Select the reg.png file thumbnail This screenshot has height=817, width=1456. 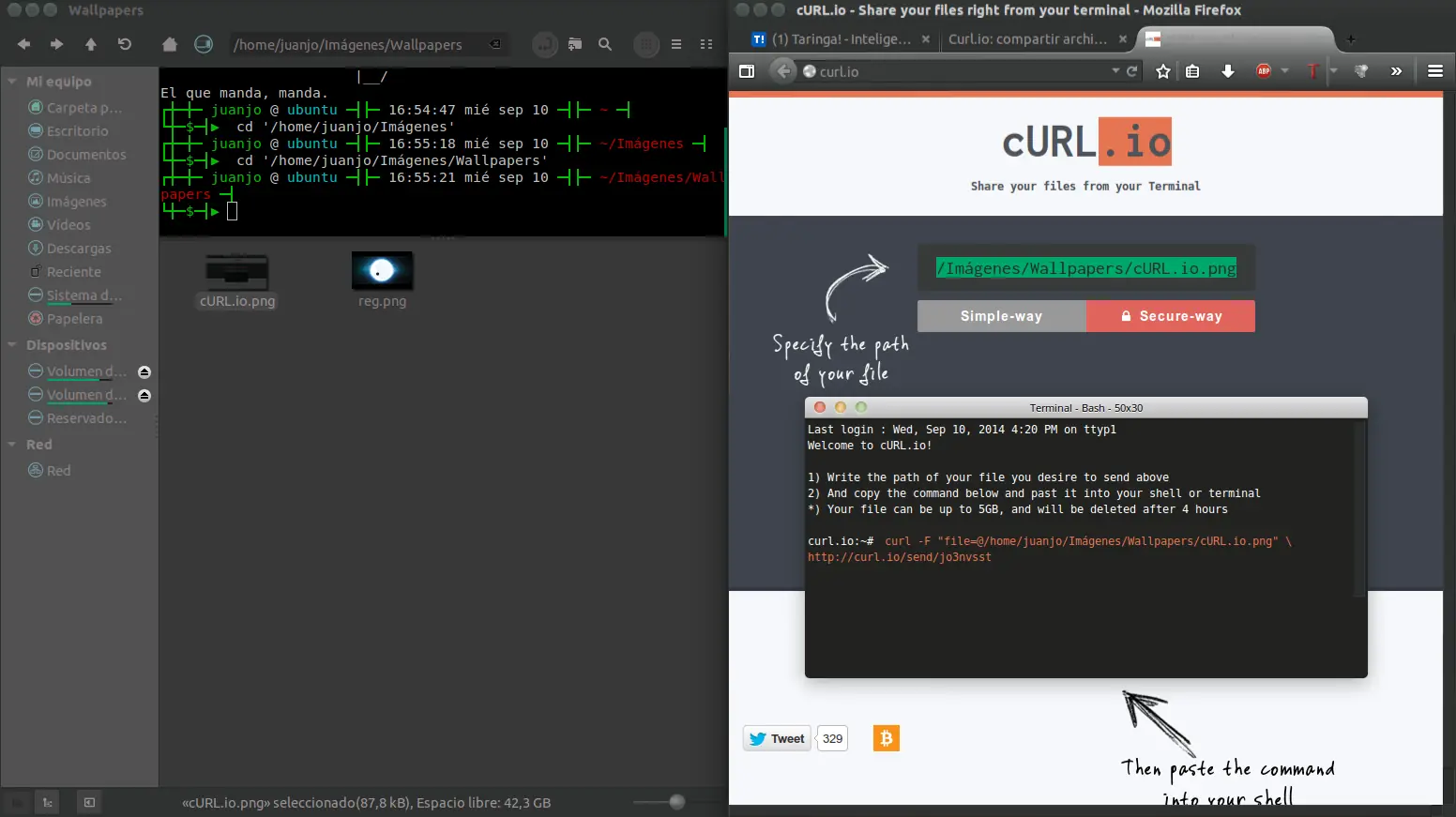click(382, 270)
